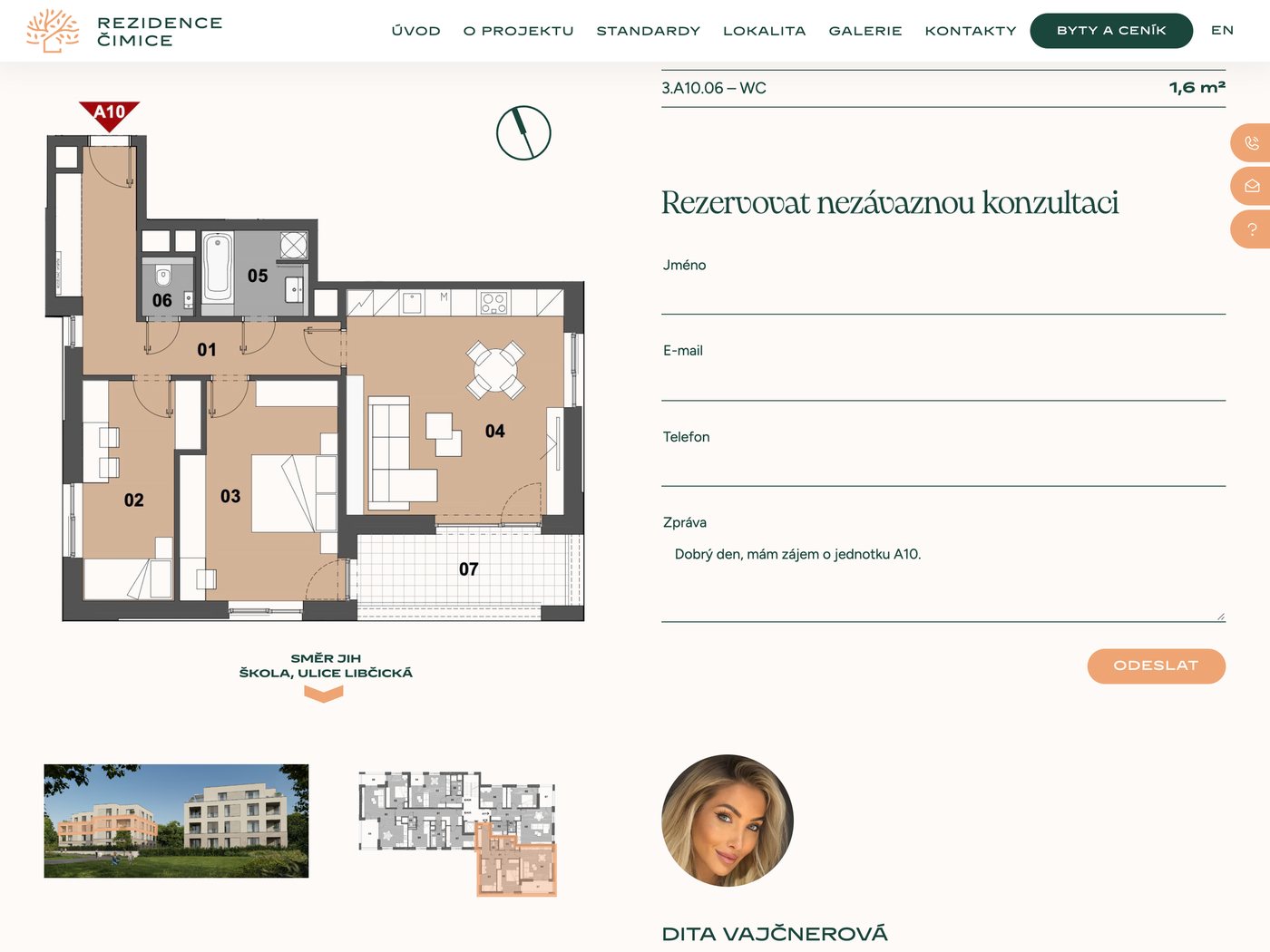Image resolution: width=1270 pixels, height=952 pixels.
Task: Open the Standardy menu item
Action: coord(649,31)
